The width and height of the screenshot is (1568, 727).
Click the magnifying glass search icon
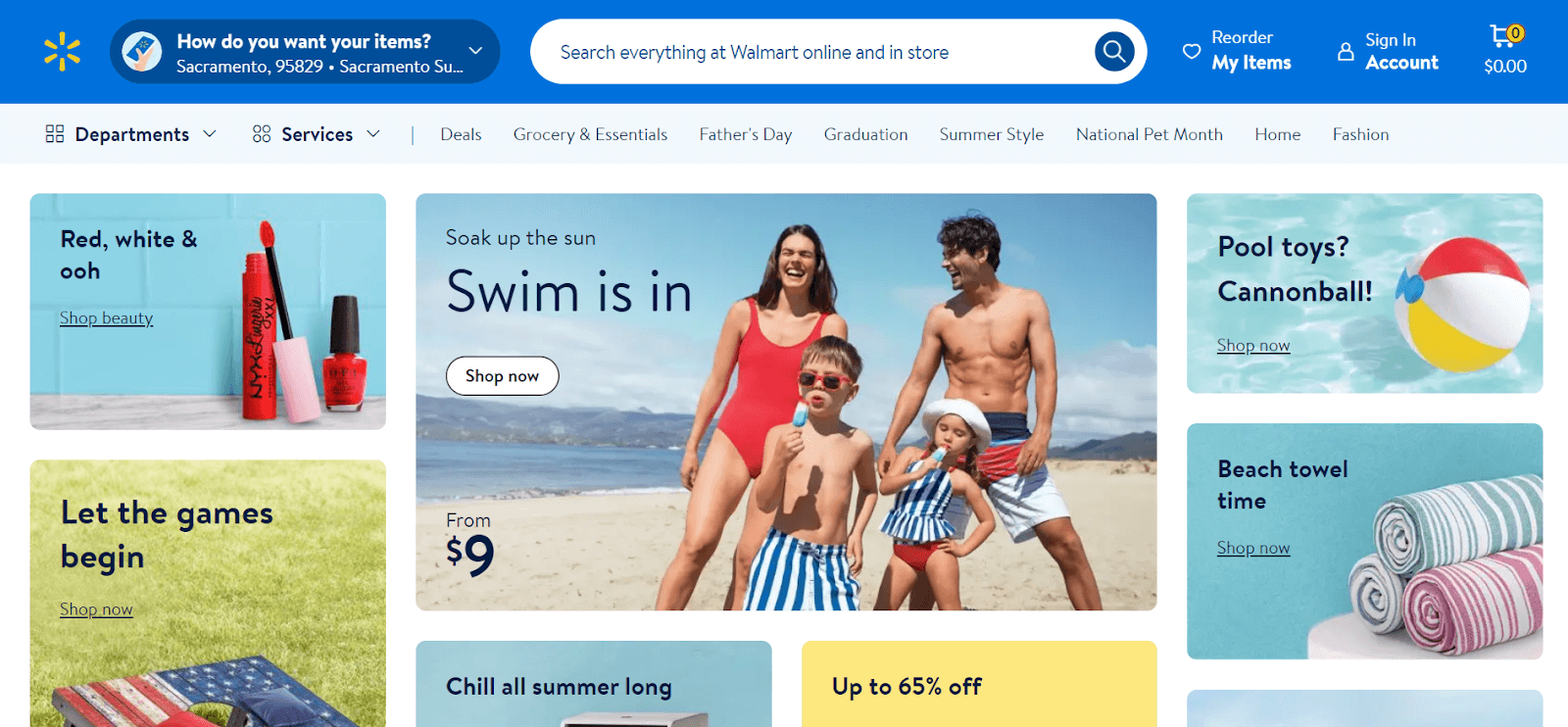pyautogui.click(x=1114, y=51)
